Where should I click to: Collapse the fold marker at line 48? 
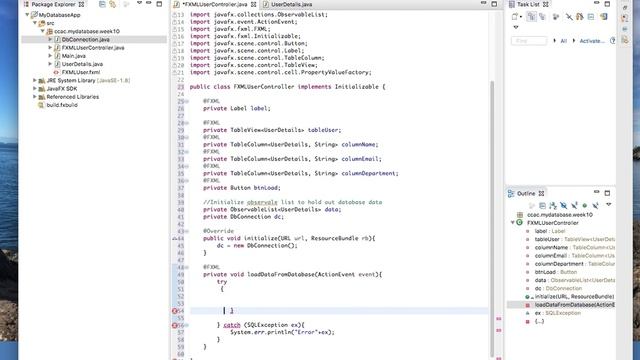tap(187, 268)
